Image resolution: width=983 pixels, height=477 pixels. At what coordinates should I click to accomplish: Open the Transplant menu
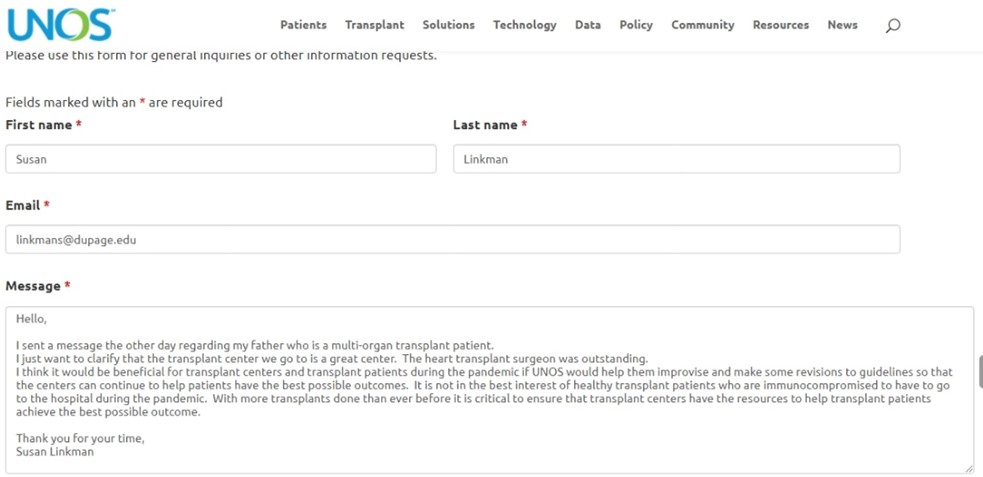click(375, 25)
